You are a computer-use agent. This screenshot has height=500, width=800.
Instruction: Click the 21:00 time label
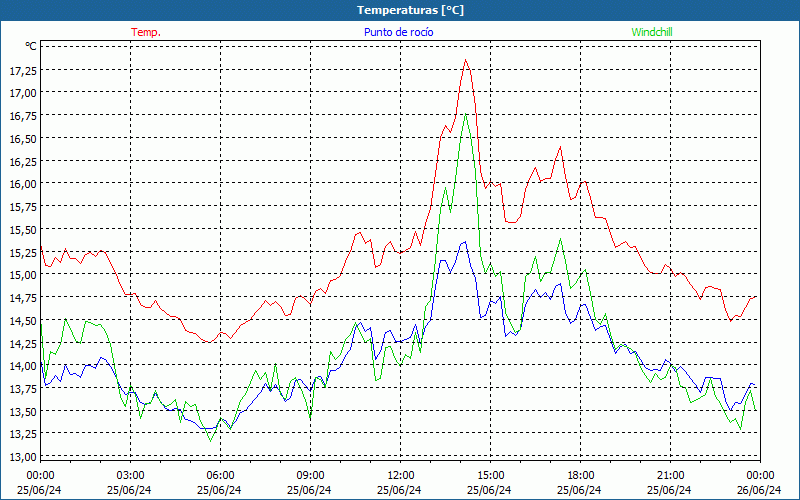[x=670, y=476]
